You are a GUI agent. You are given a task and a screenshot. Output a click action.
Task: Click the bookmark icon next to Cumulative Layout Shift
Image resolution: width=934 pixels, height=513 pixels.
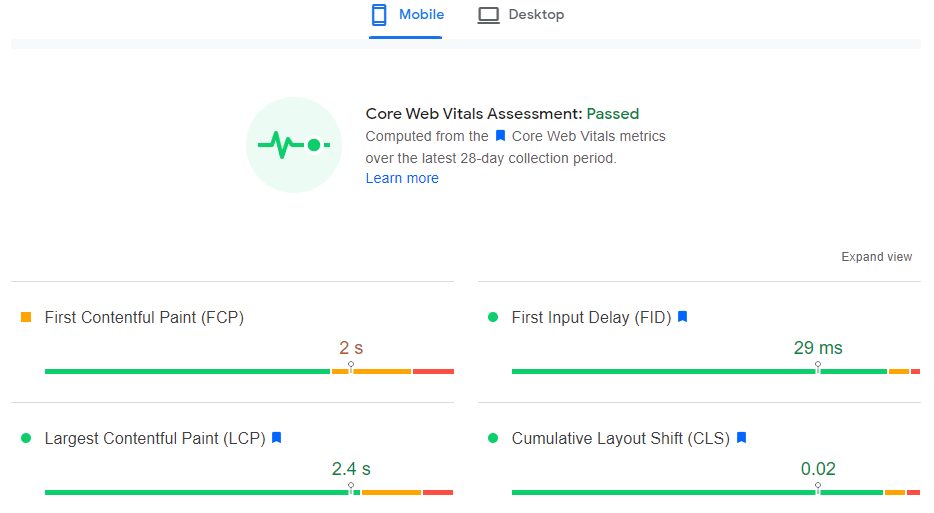tap(741, 438)
